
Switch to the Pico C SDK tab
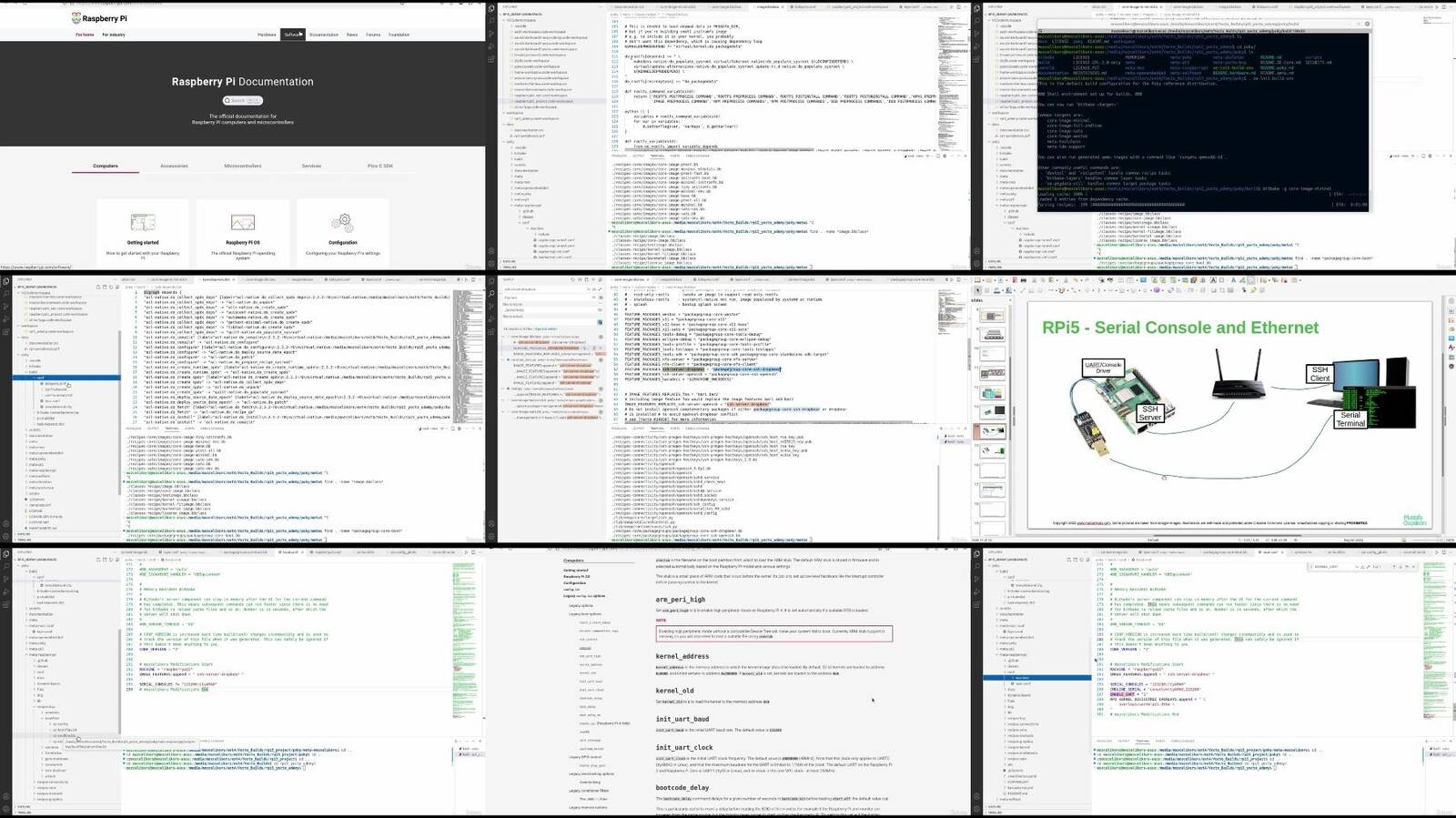click(380, 166)
